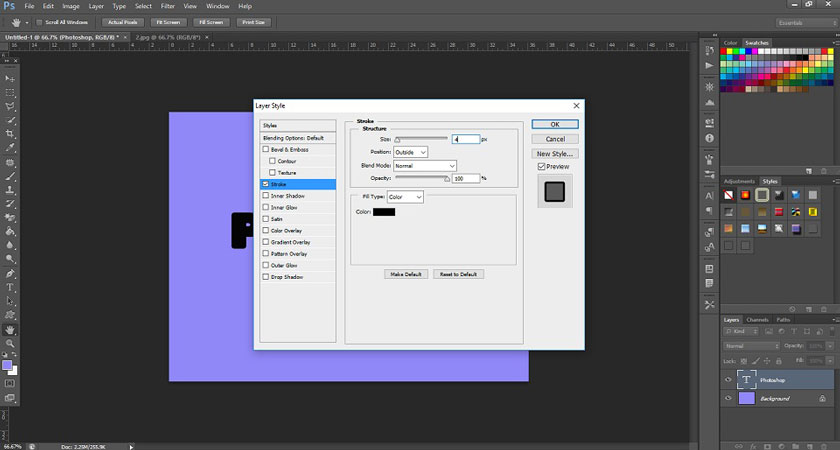The height and width of the screenshot is (450, 840).
Task: Click the fx add layer style icon
Action: 754,446
